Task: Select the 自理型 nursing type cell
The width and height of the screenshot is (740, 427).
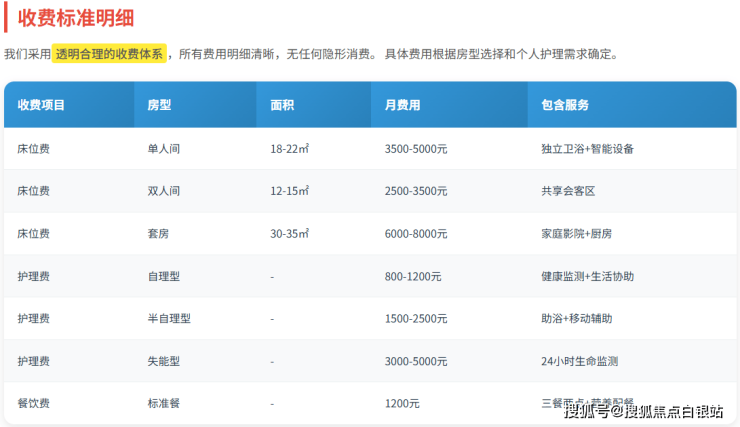Action: [x=163, y=276]
